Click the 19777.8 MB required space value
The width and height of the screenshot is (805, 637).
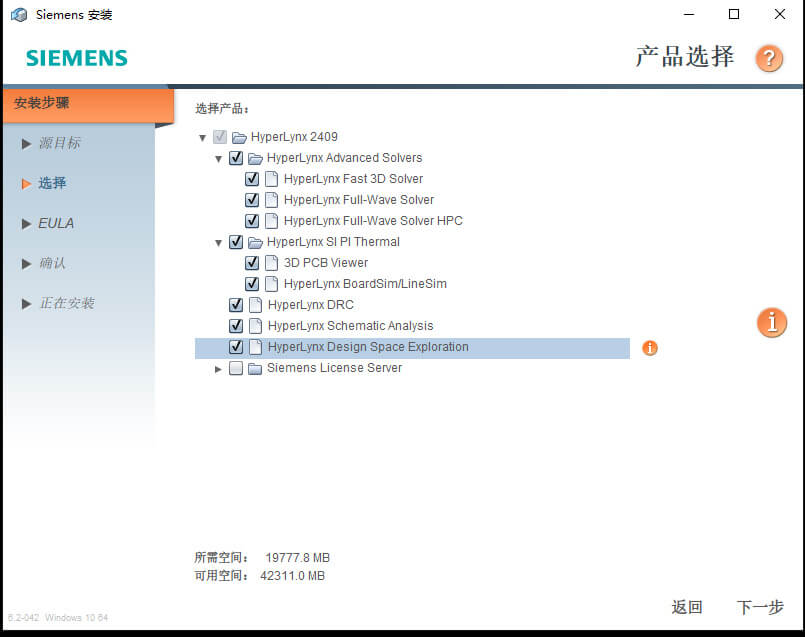tap(297, 558)
